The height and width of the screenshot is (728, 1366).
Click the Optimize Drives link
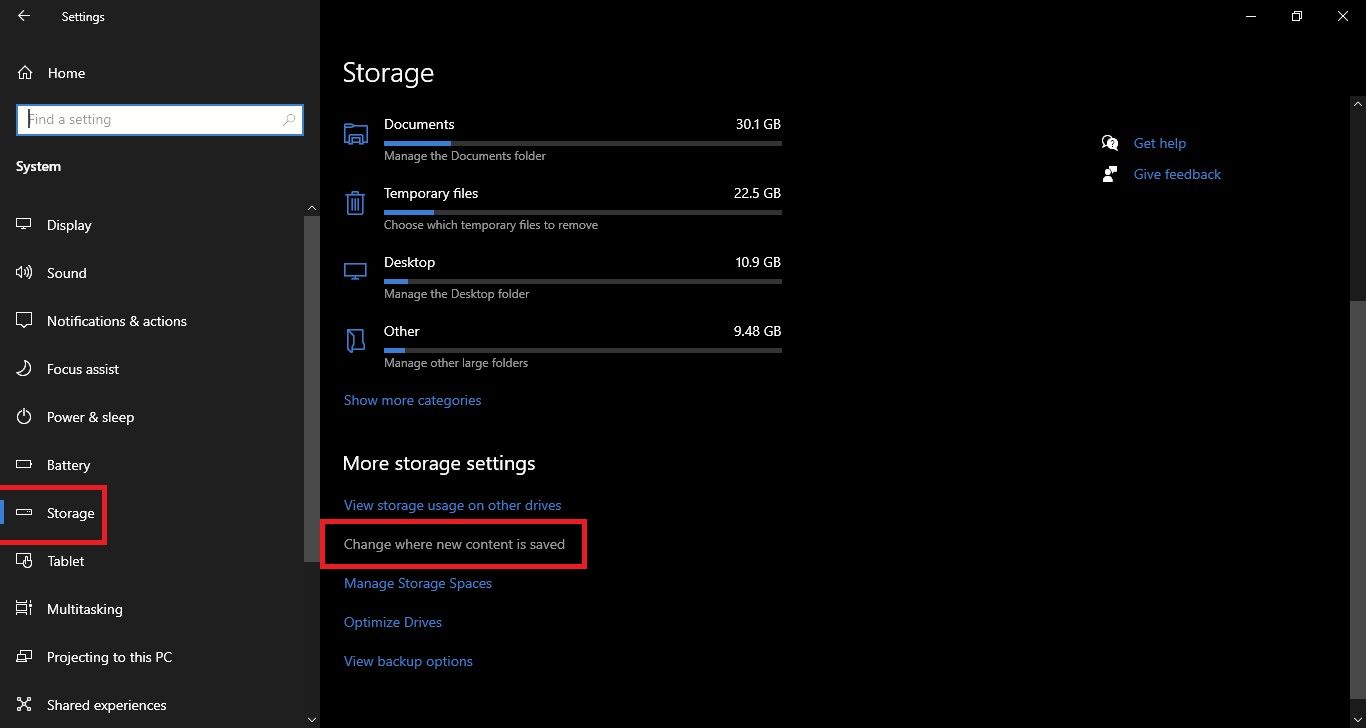click(393, 622)
